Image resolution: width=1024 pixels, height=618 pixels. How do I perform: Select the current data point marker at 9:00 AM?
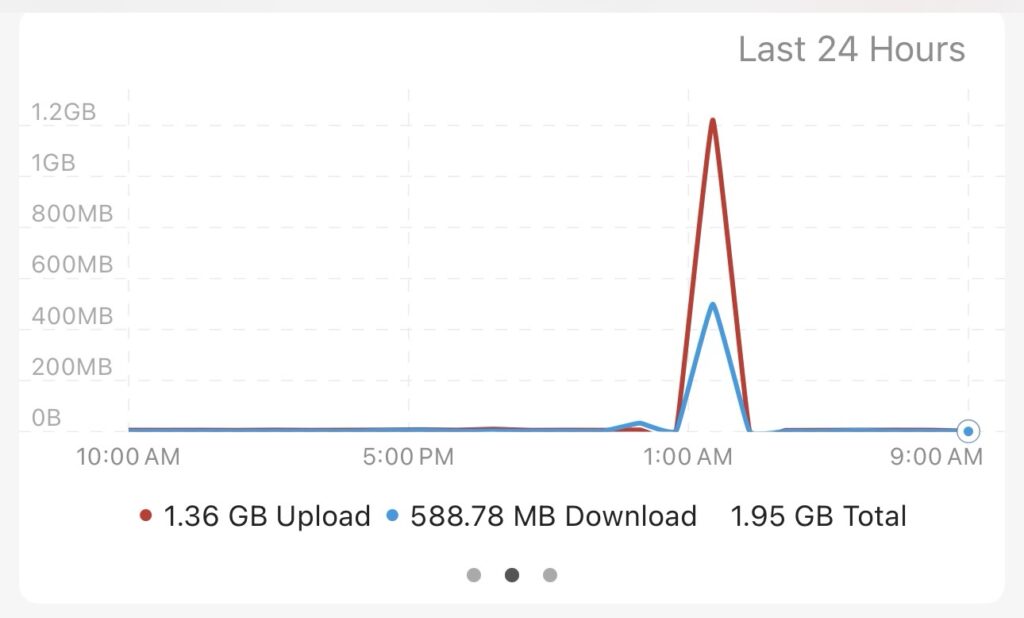(x=968, y=431)
